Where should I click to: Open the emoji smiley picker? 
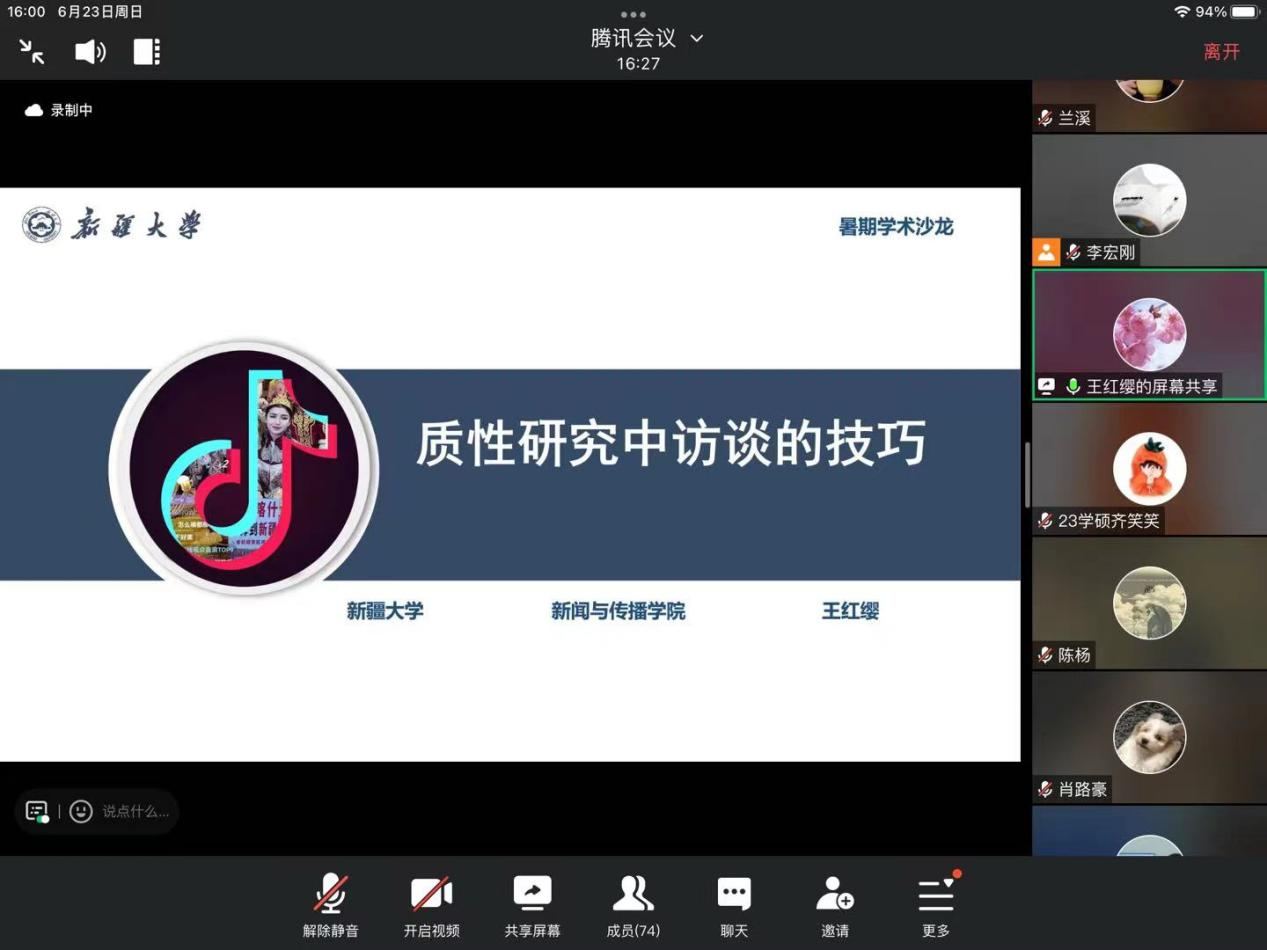[81, 811]
